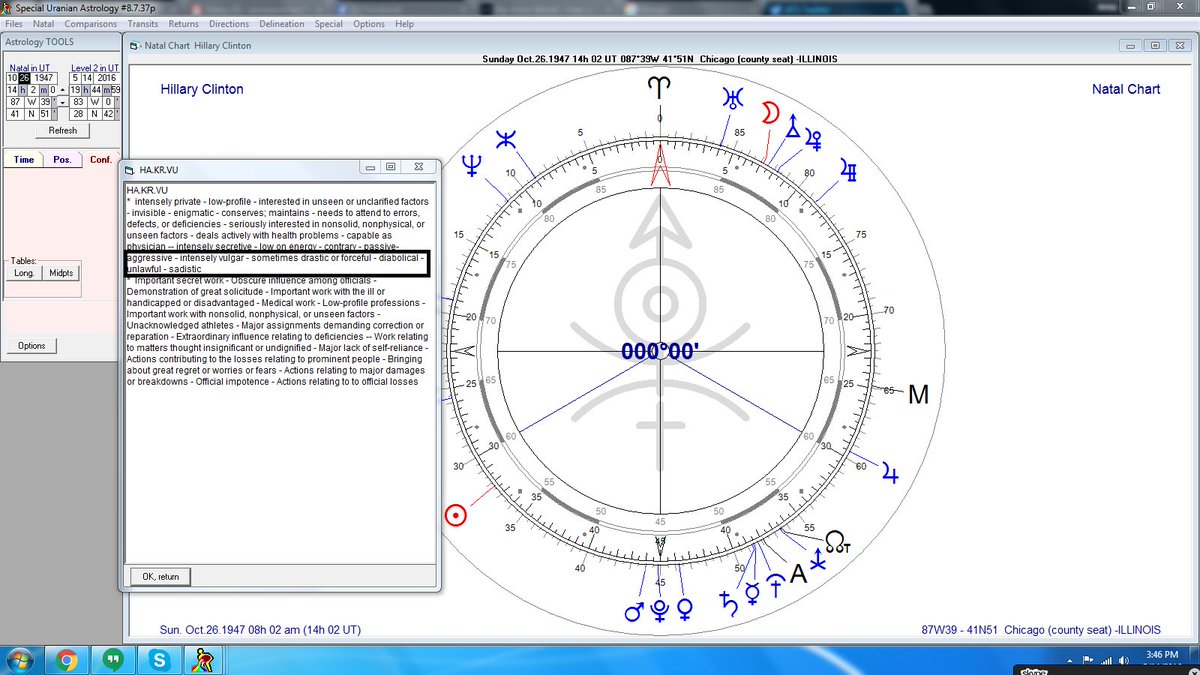
Task: Click the natal year field 1947
Action: [44, 78]
